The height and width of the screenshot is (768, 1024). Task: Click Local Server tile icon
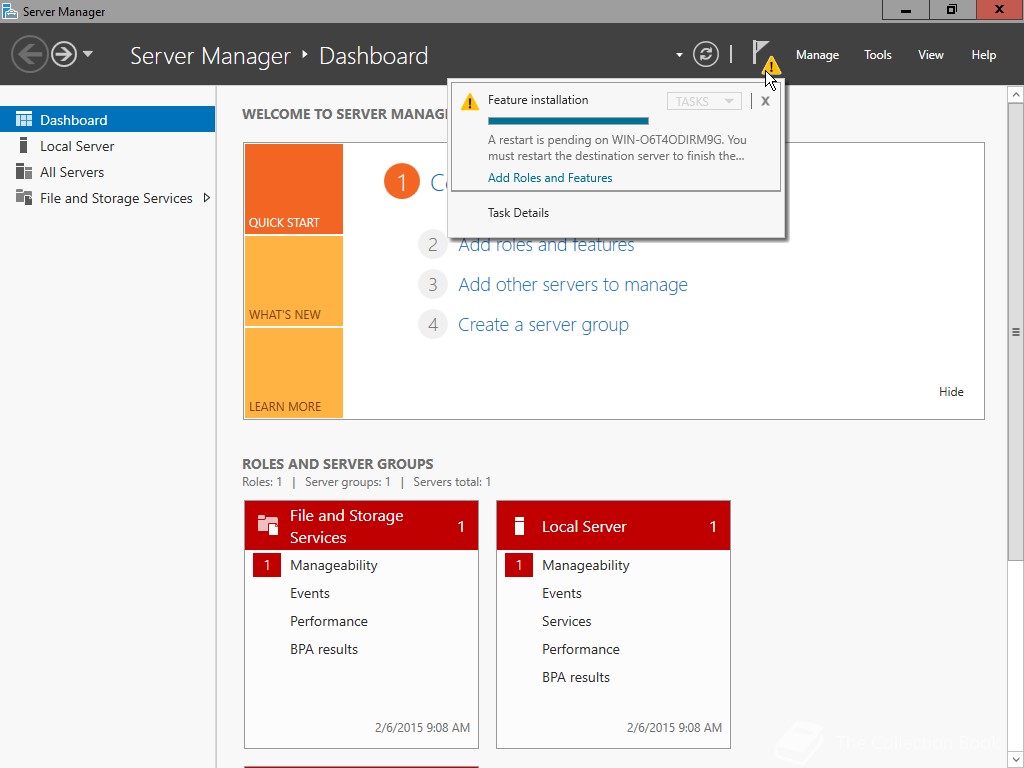click(x=519, y=526)
